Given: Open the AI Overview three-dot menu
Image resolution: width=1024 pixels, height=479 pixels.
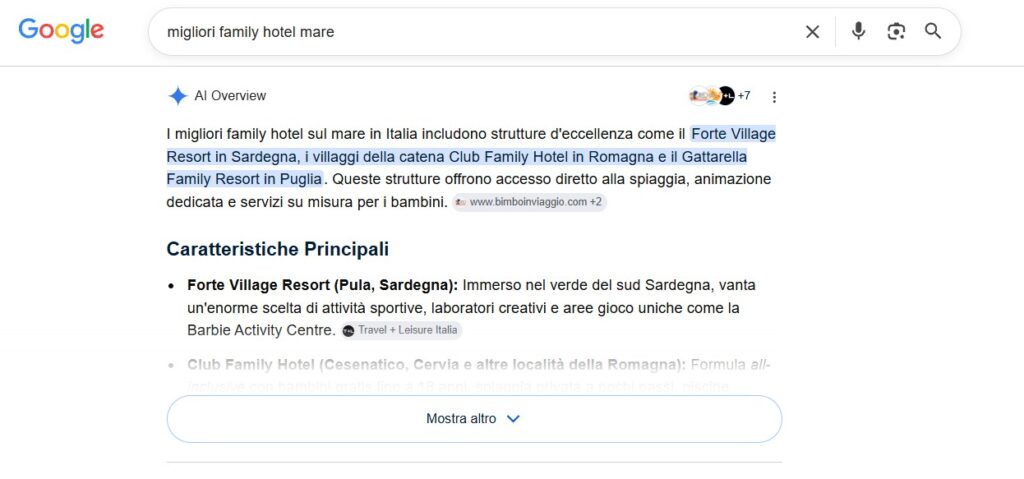Looking at the screenshot, I should pyautogui.click(x=774, y=97).
